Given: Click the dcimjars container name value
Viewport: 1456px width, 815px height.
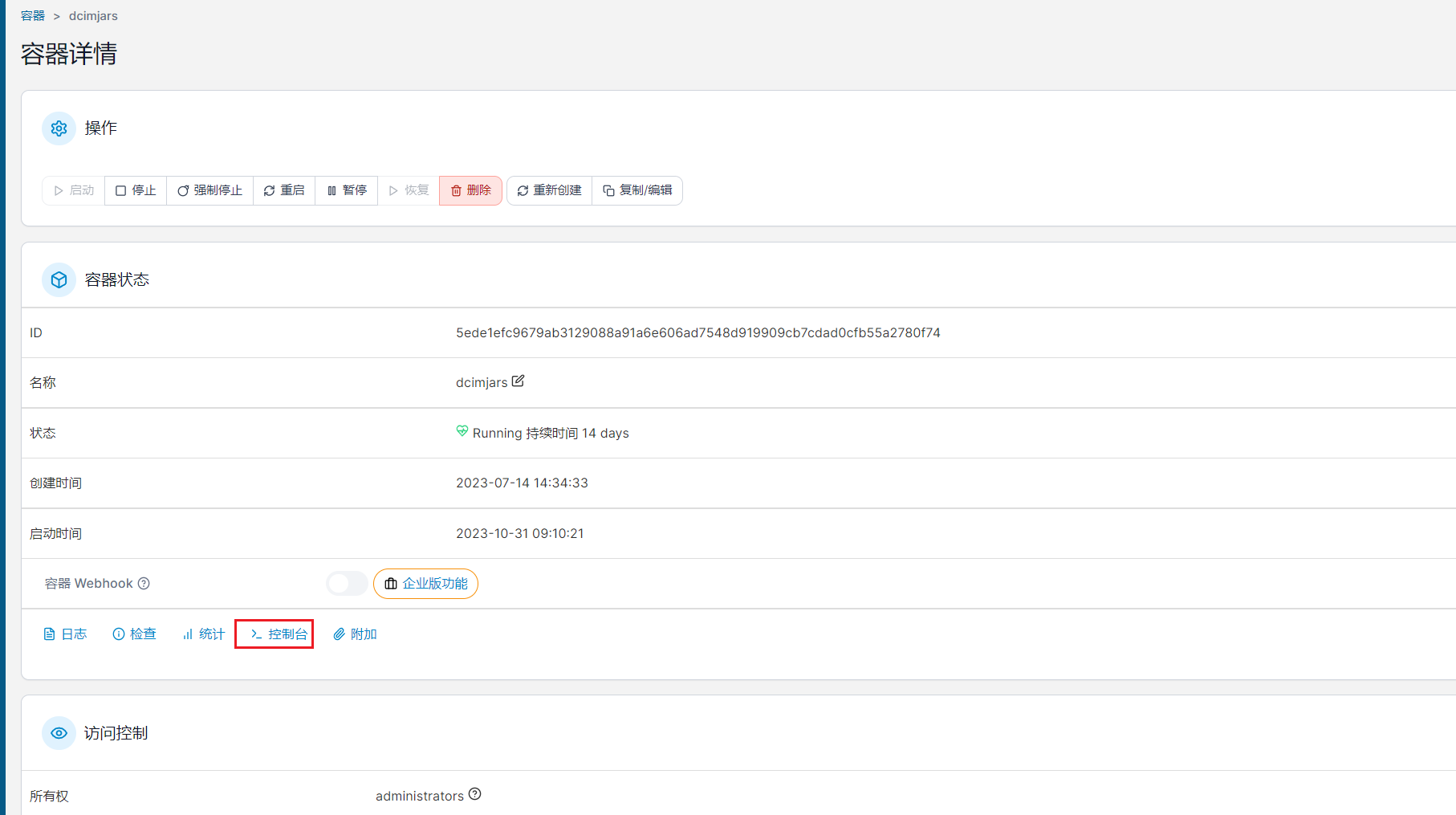Looking at the screenshot, I should coord(482,383).
